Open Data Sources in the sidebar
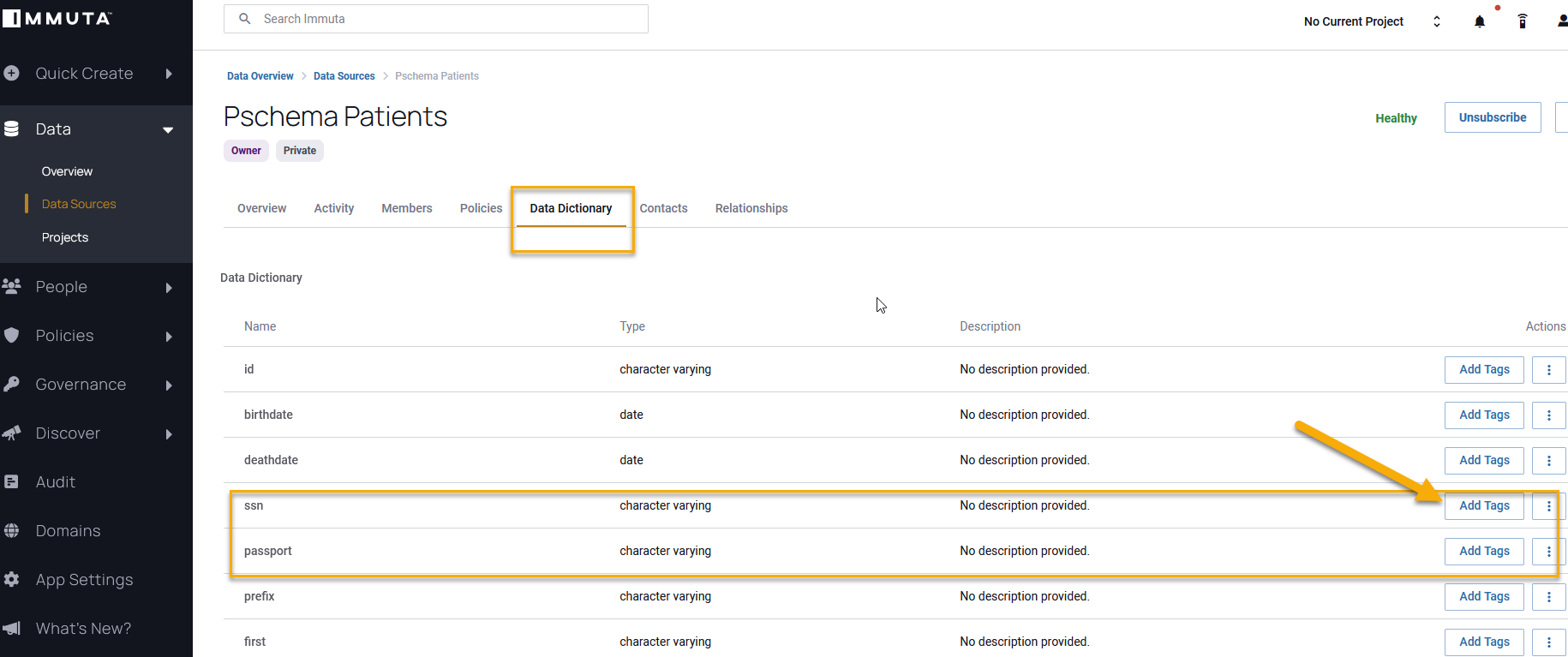This screenshot has height=657, width=1568. coord(79,204)
